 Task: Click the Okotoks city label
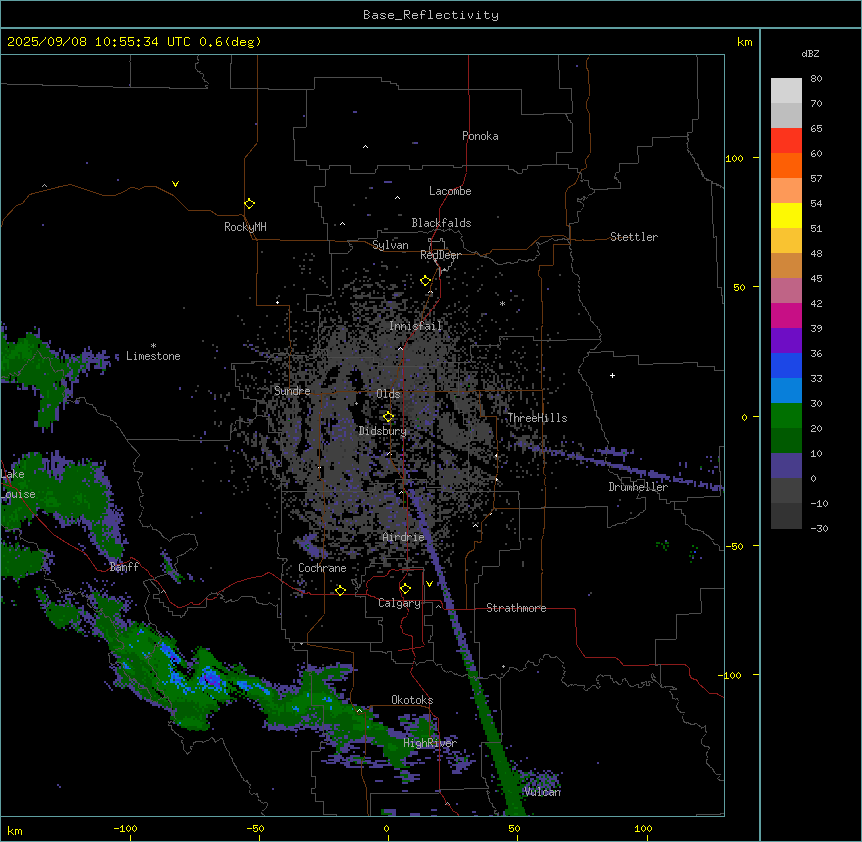click(412, 700)
